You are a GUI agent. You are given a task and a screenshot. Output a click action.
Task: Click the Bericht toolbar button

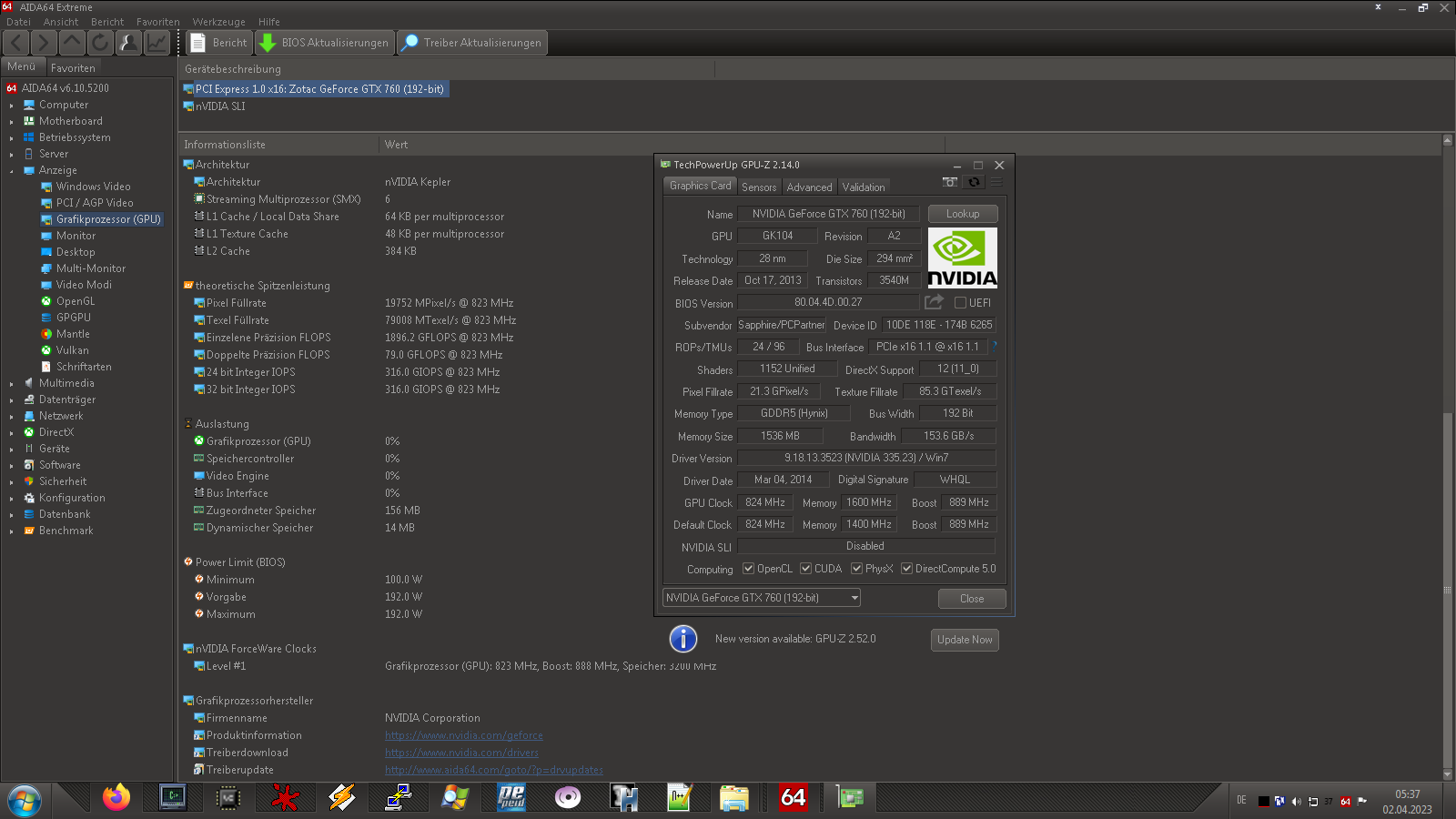218,43
